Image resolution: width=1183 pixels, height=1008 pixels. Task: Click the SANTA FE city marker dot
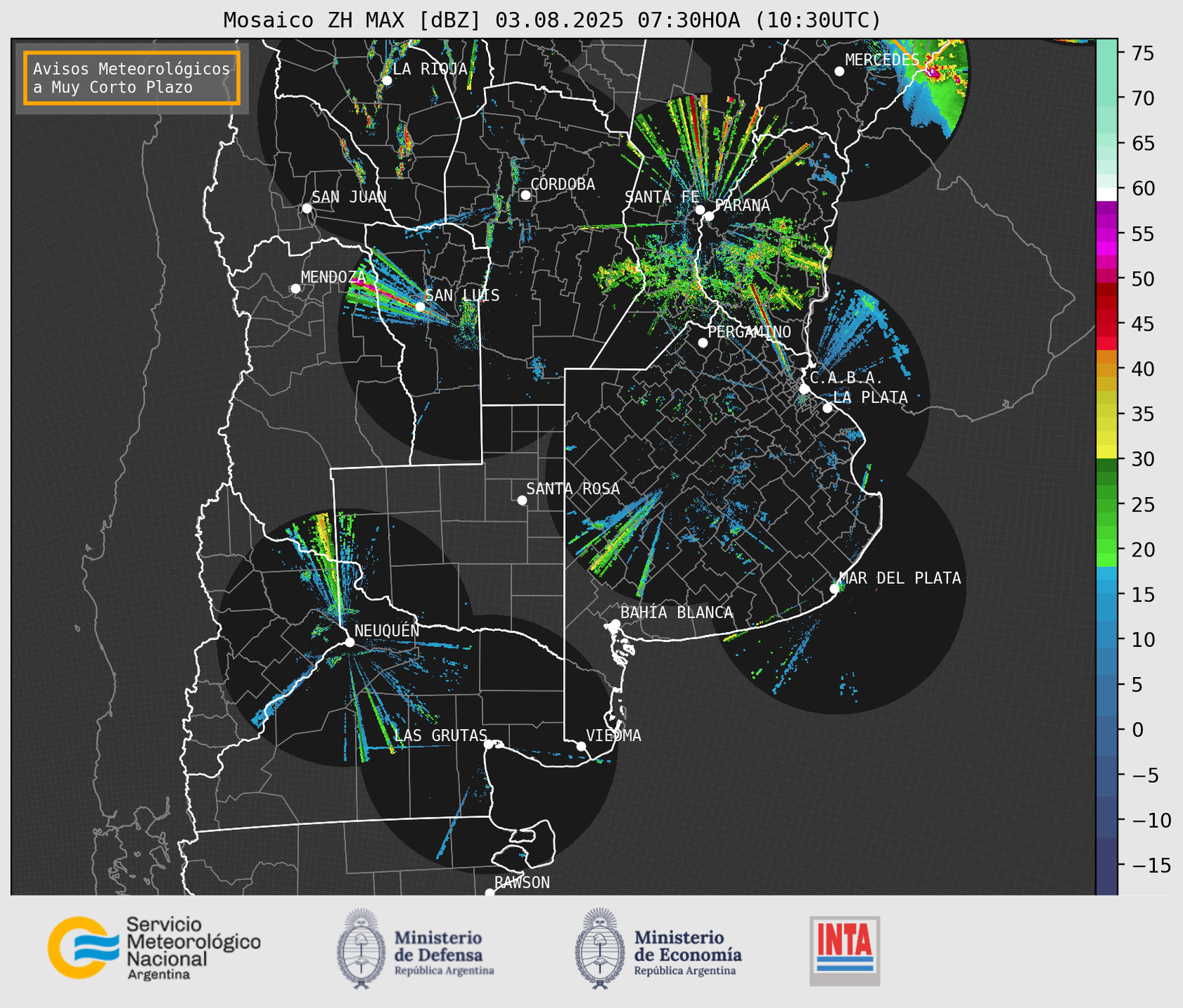[700, 210]
